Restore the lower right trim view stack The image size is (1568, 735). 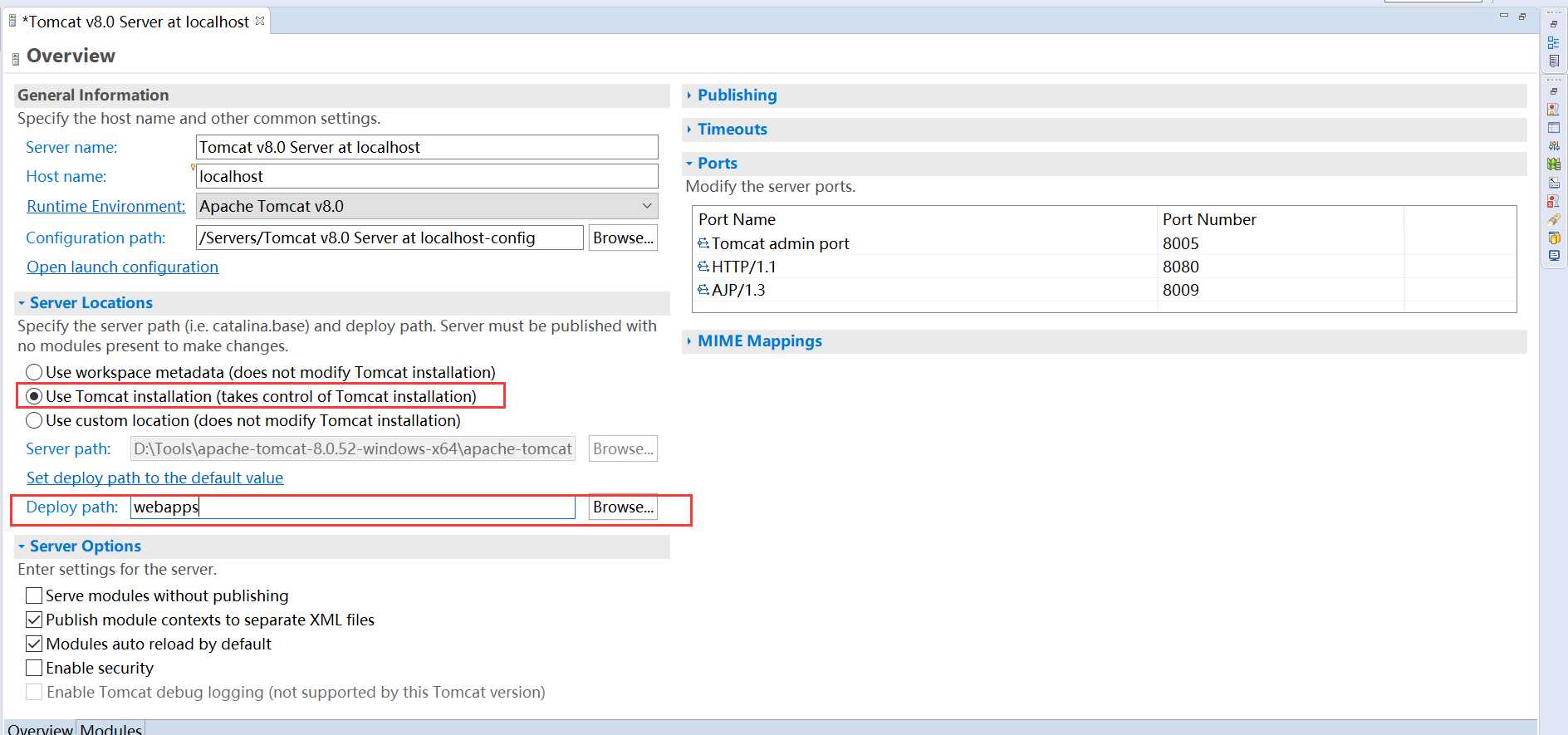[x=1554, y=91]
